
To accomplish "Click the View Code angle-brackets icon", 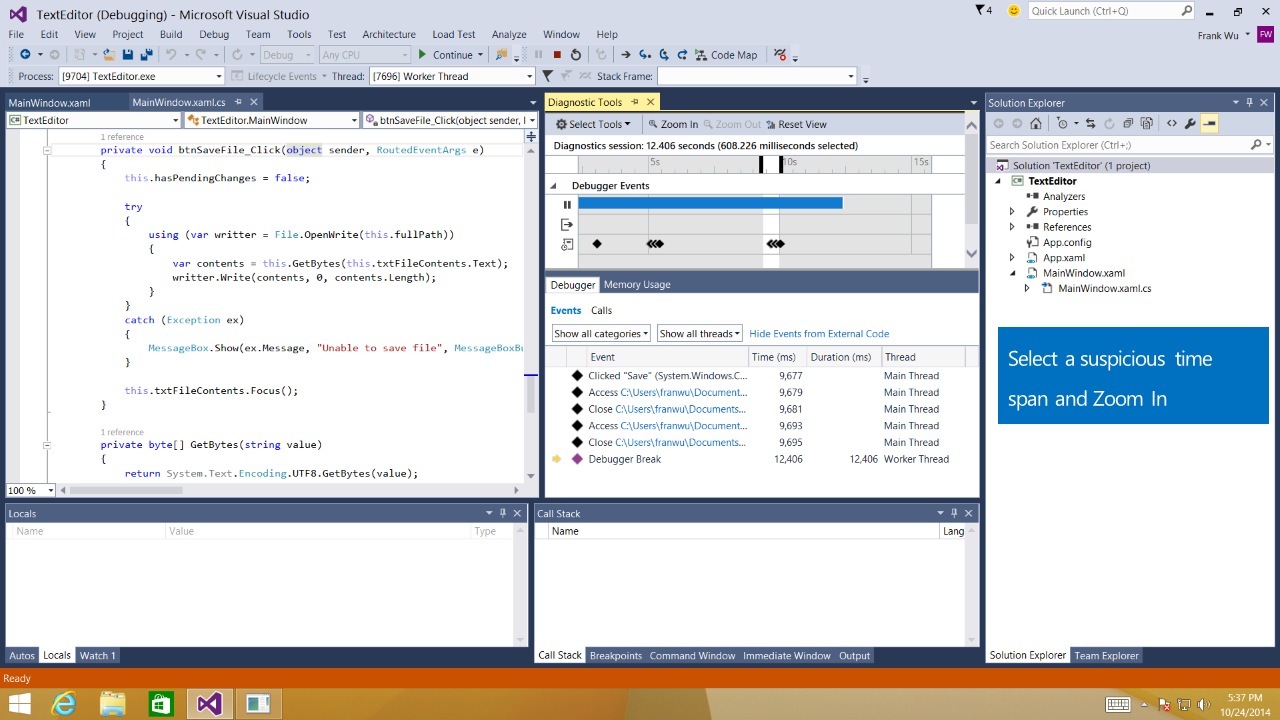I will (1171, 124).
